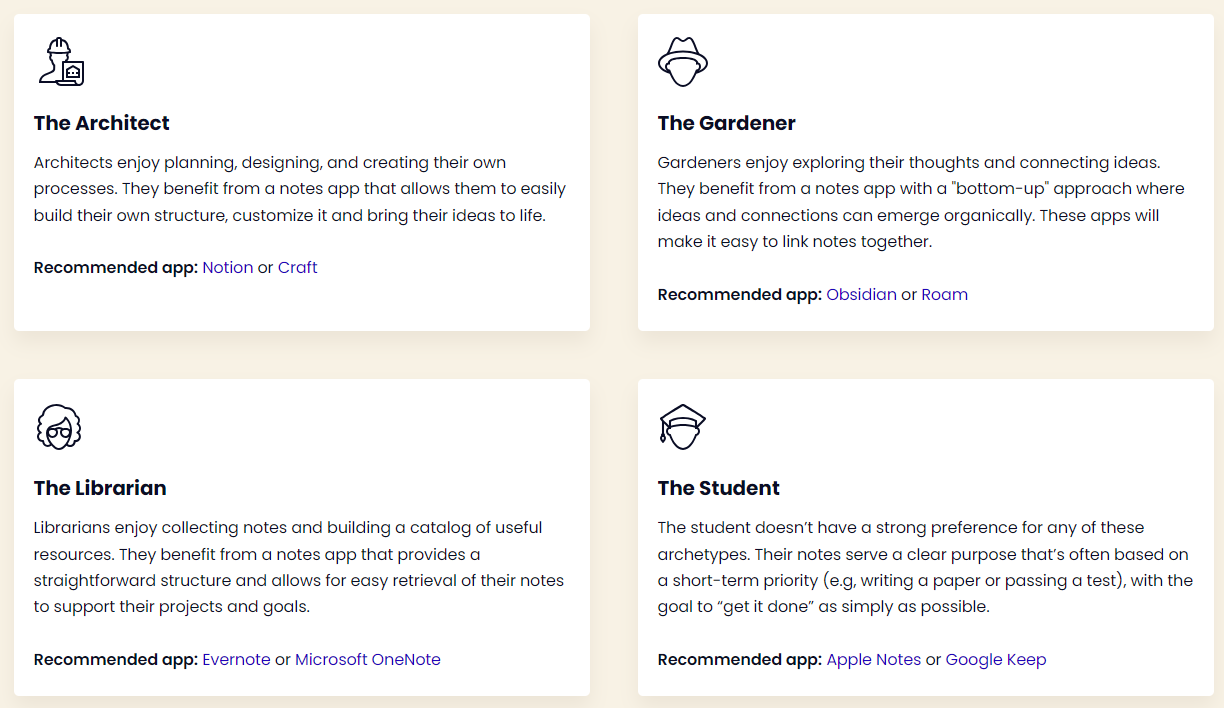Image resolution: width=1224 pixels, height=708 pixels.
Task: Click The Librarian heading
Action: 100,488
